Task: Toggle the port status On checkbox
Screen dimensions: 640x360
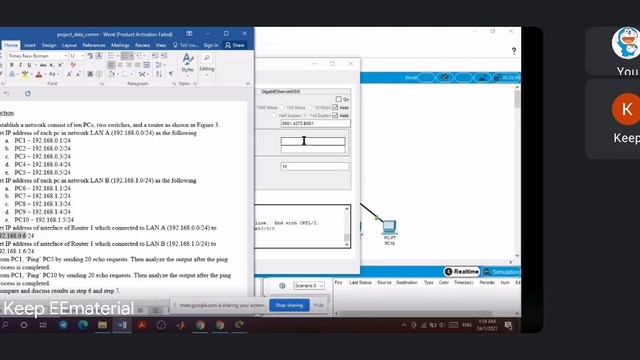Action: [x=338, y=99]
